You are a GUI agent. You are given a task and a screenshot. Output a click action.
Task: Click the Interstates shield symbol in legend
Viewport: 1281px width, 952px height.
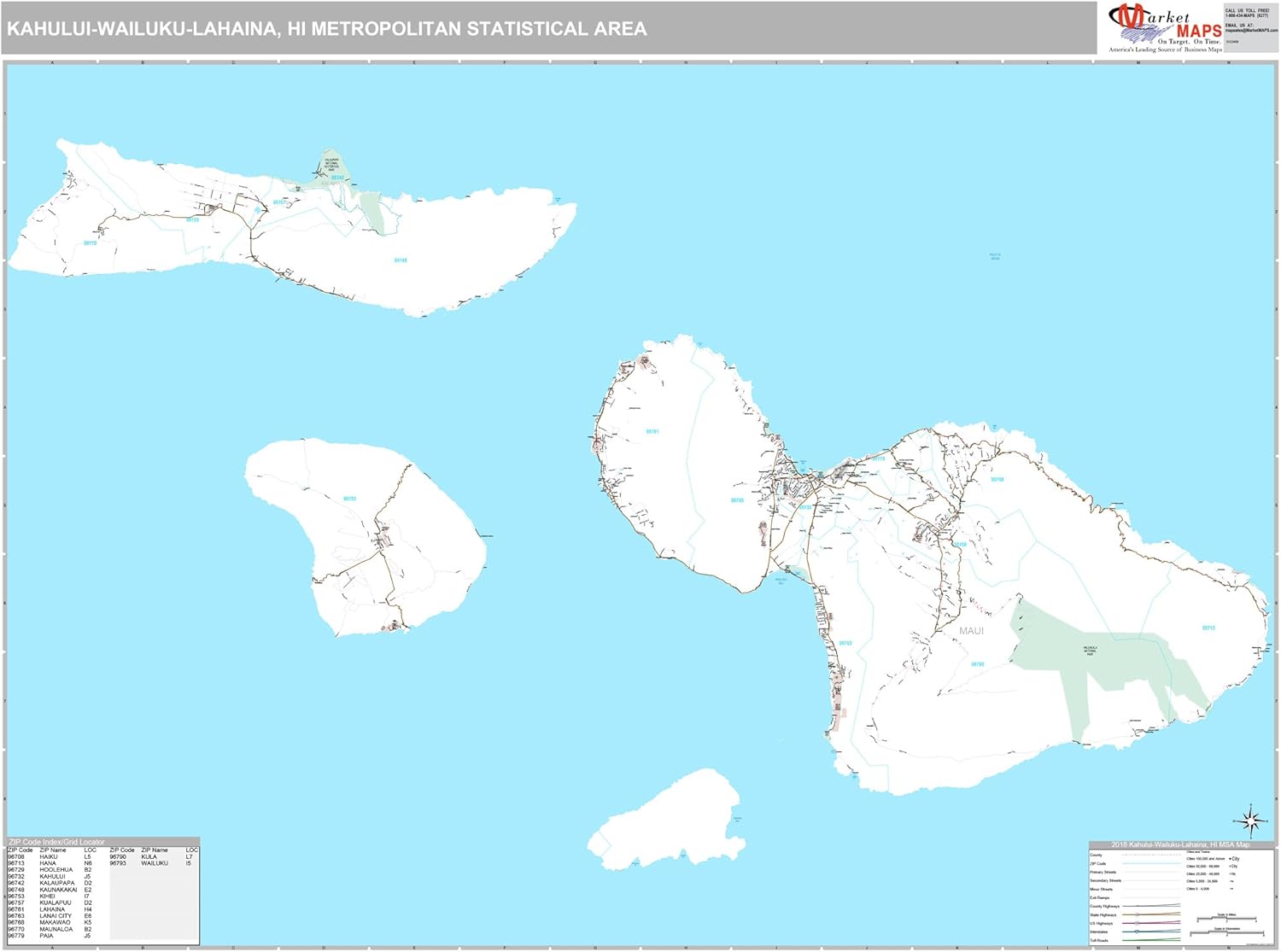[x=1137, y=932]
